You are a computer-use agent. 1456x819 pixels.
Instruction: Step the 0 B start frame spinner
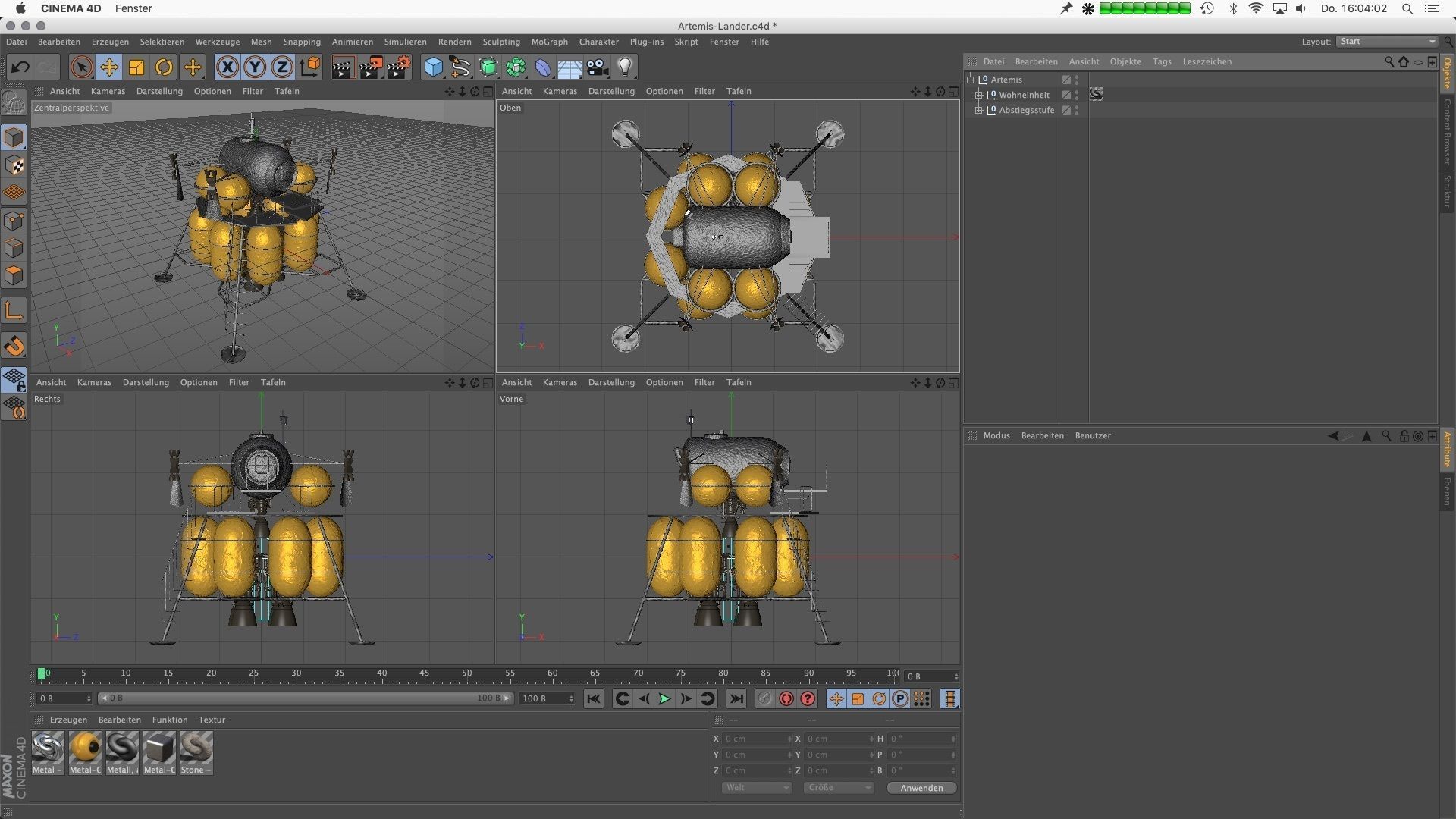[x=89, y=699]
